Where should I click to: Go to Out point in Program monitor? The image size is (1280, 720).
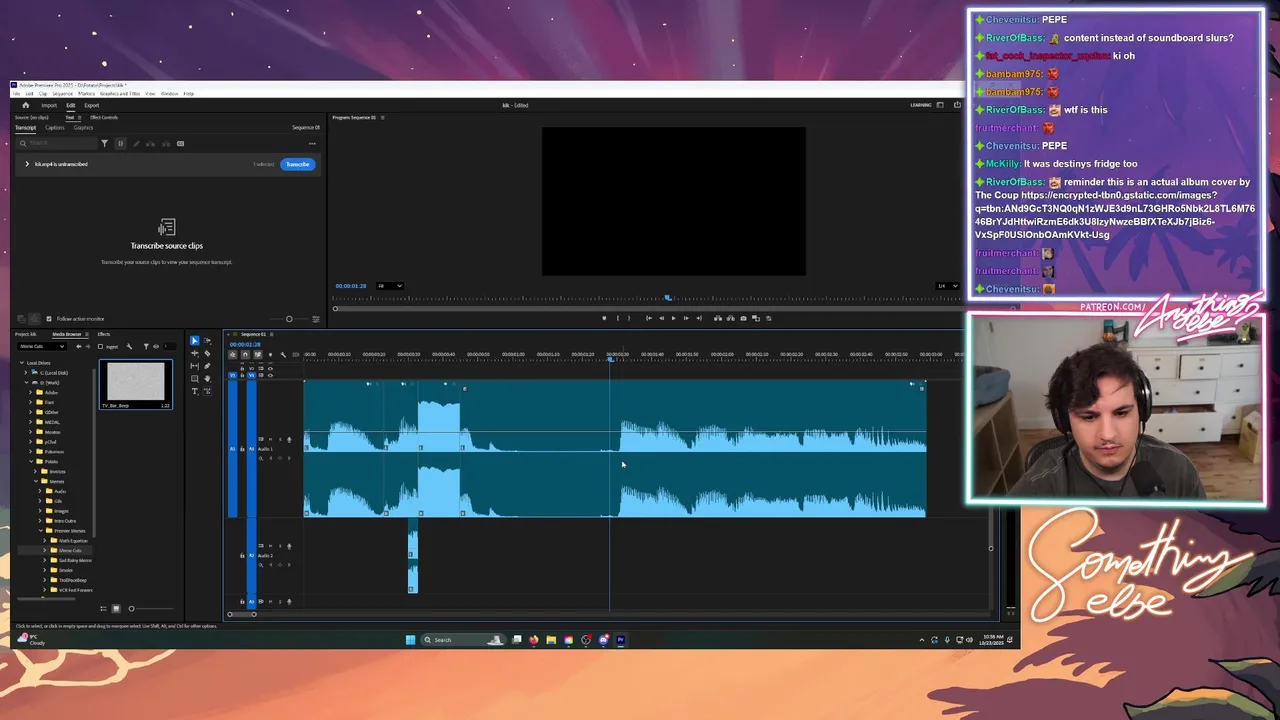(x=699, y=318)
